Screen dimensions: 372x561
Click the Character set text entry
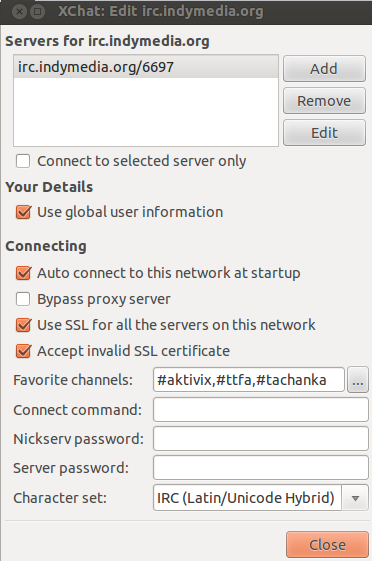click(247, 498)
